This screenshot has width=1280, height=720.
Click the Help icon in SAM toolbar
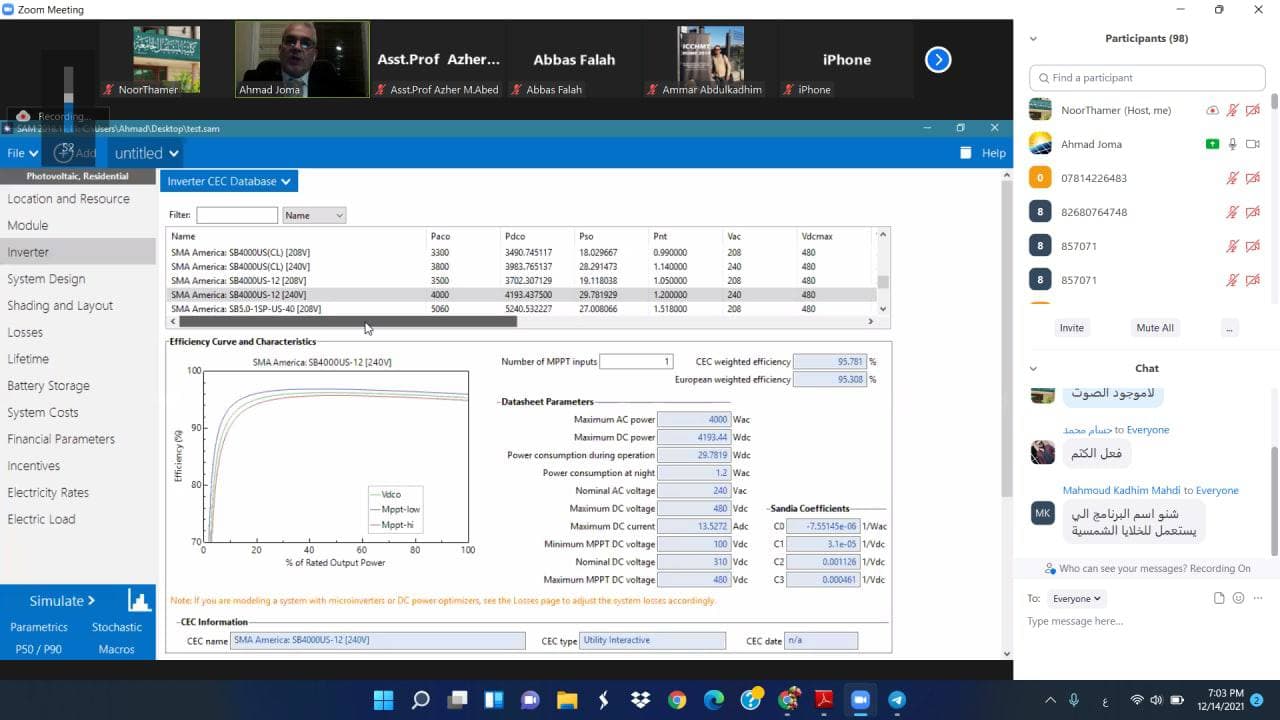[x=965, y=153]
